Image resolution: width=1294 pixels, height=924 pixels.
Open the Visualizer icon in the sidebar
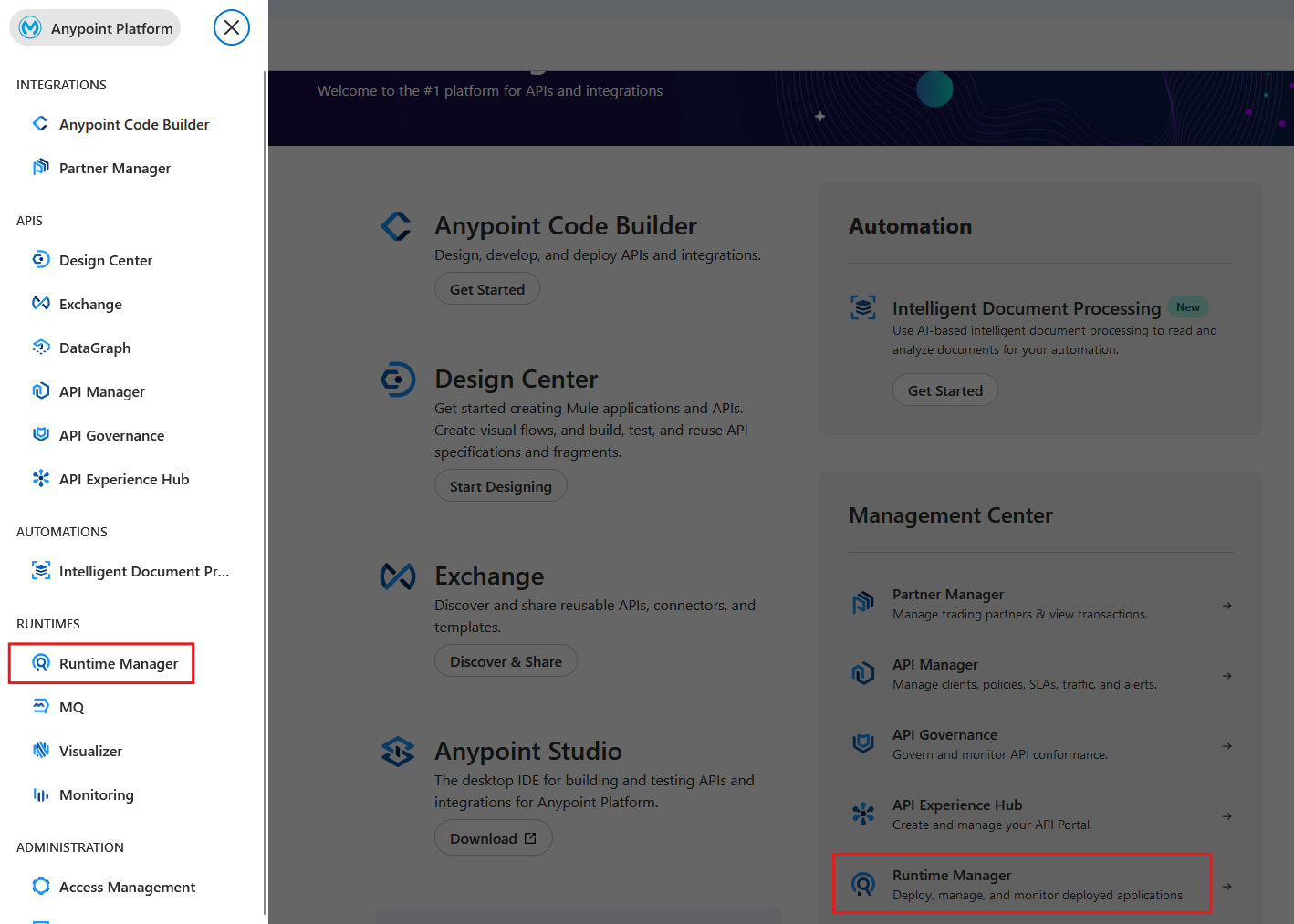[40, 751]
